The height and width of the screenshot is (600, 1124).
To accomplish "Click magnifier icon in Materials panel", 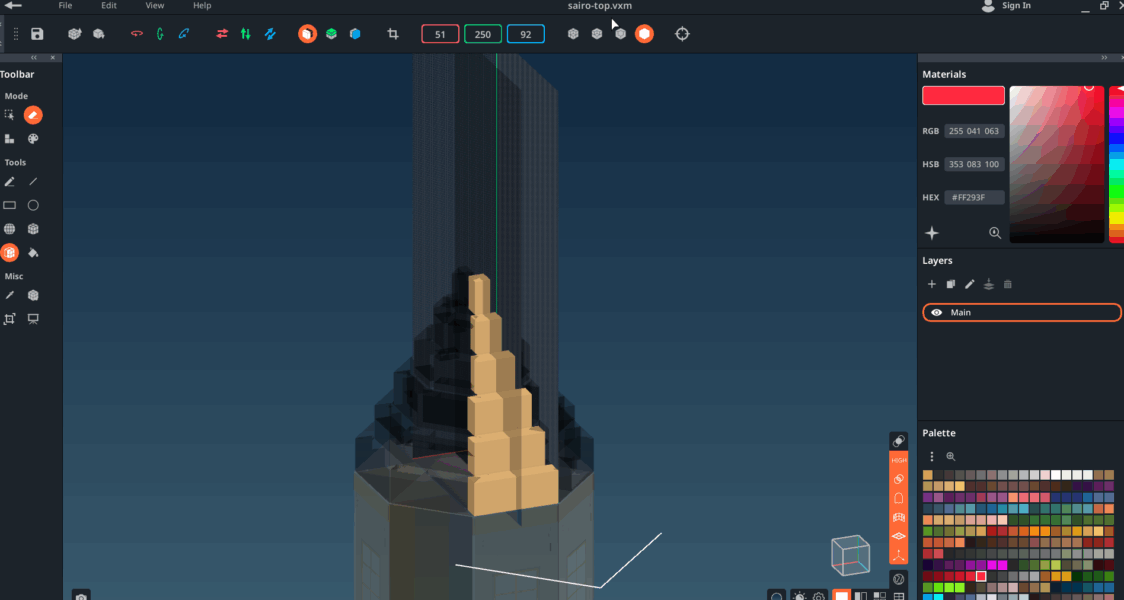I will [x=995, y=233].
